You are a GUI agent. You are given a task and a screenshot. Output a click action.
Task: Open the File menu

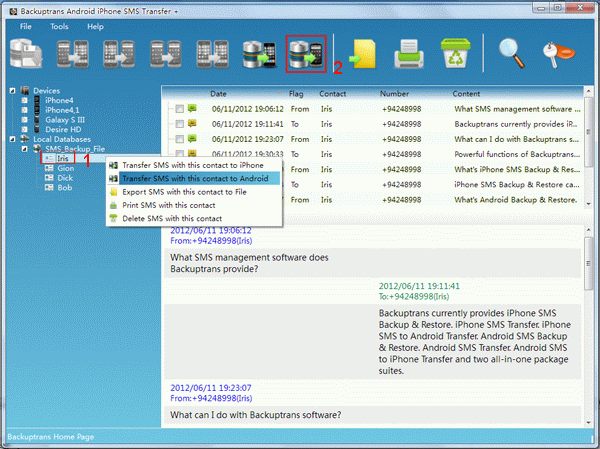pos(26,26)
